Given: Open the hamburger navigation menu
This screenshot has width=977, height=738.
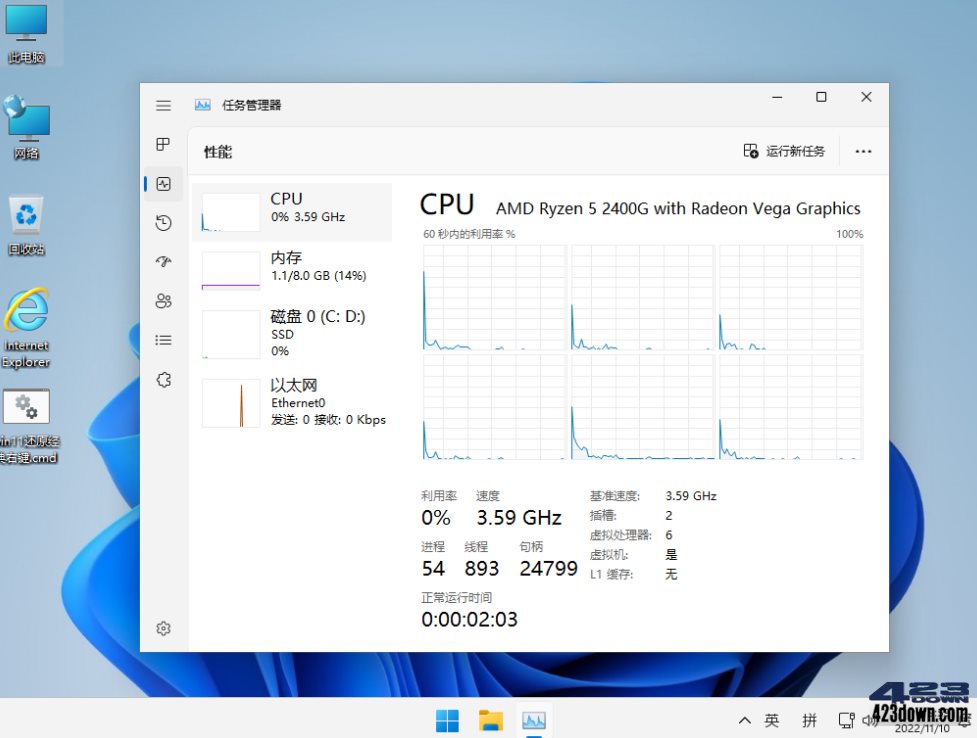Looking at the screenshot, I should point(163,105).
